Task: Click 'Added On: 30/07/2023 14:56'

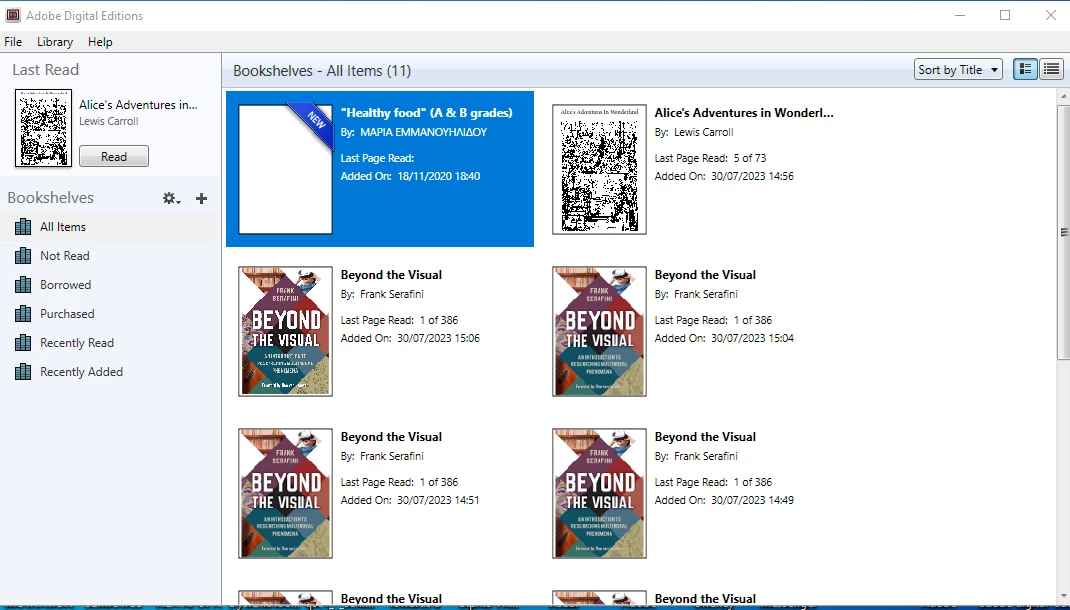Action: pos(724,176)
